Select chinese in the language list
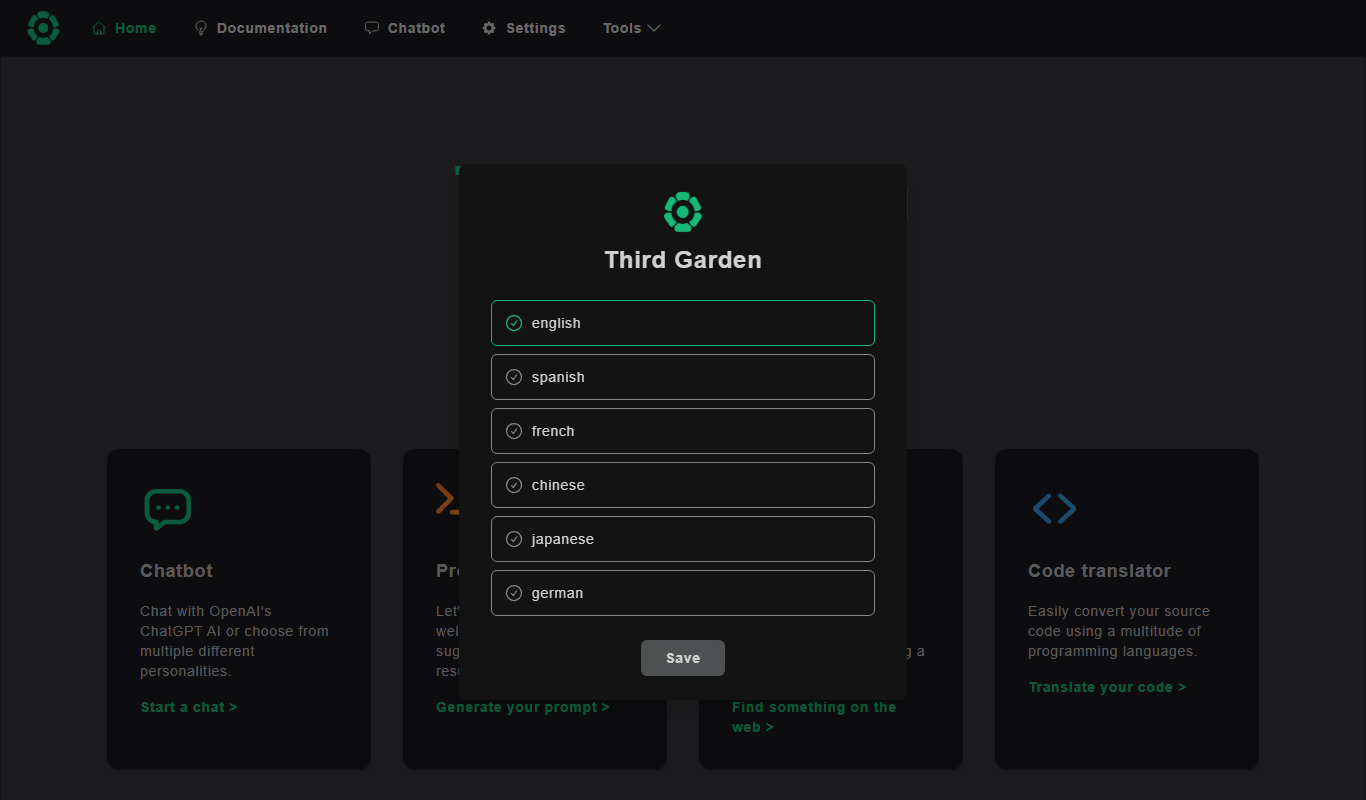Viewport: 1366px width, 800px height. 683,485
